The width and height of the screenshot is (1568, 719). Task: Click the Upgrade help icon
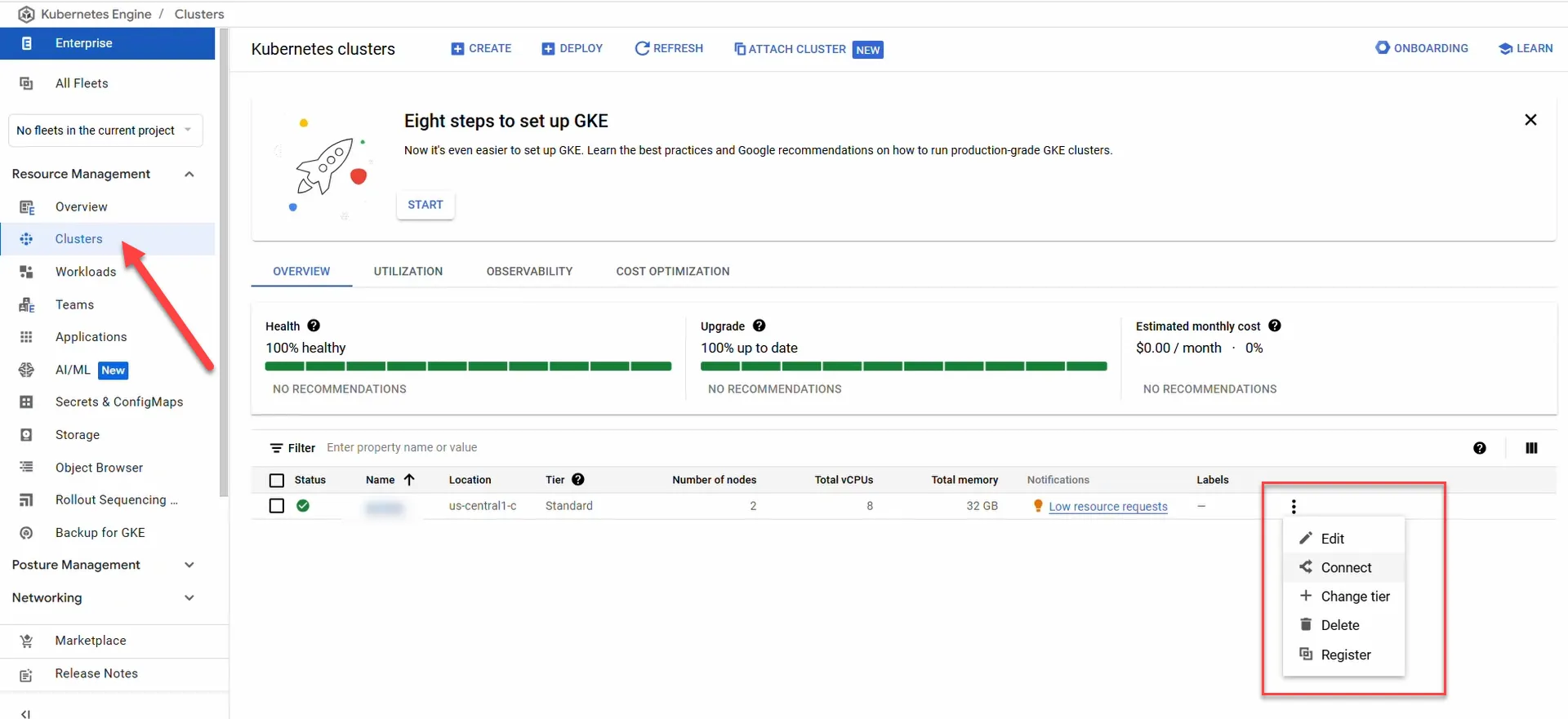coord(759,326)
